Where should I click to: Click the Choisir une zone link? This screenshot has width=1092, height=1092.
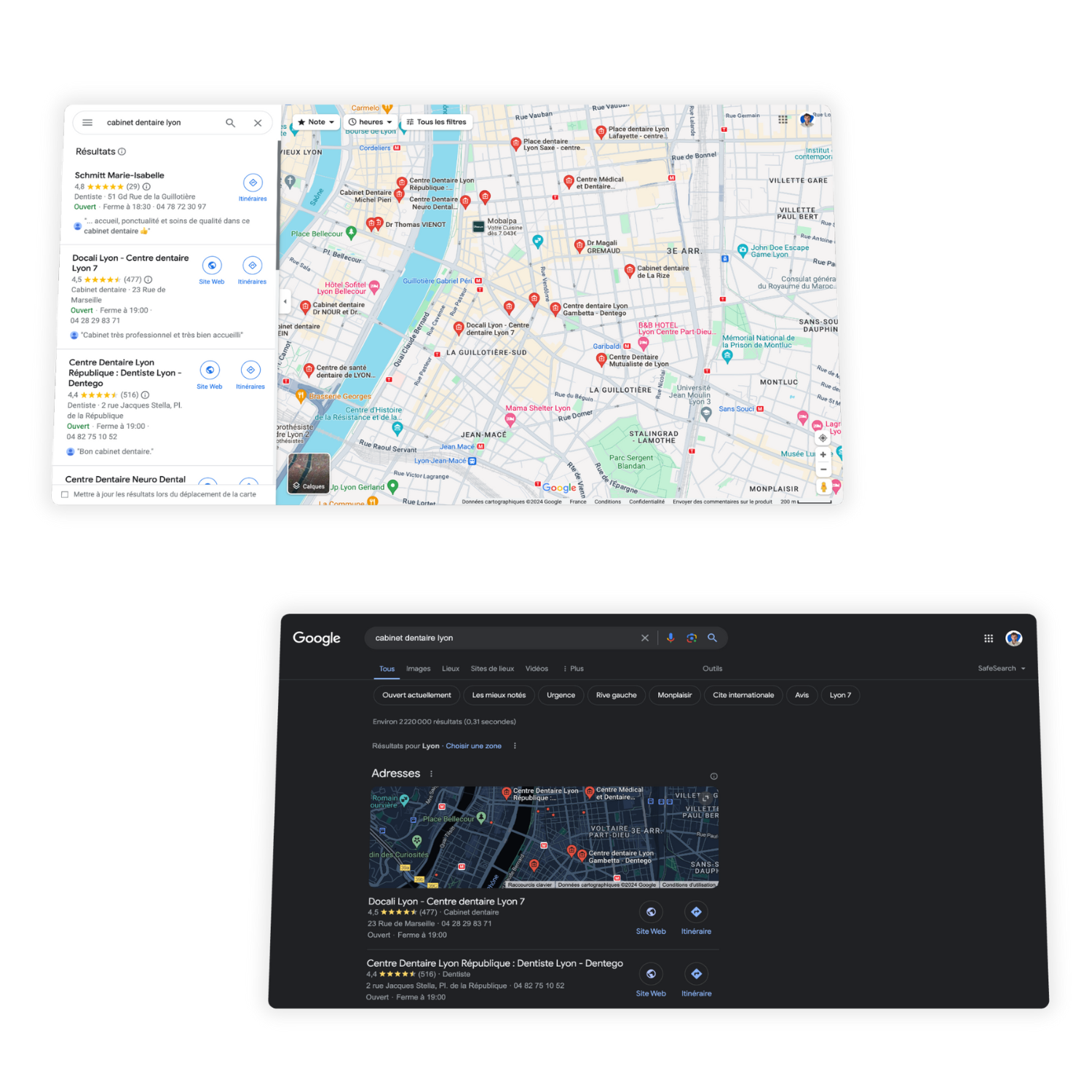pos(473,746)
